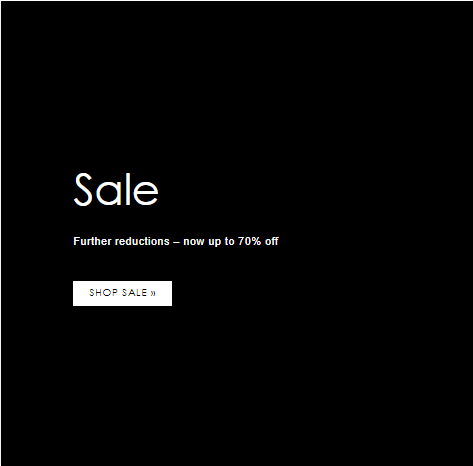
Task: Click the 70% off text
Action: point(258,241)
